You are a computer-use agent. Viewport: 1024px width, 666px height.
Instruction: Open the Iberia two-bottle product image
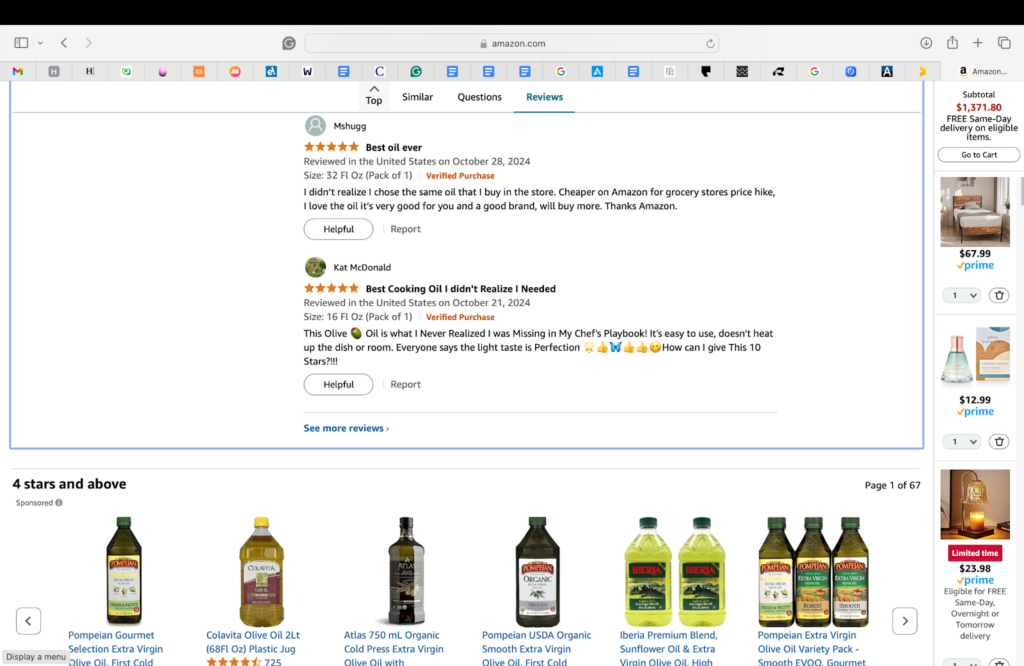click(x=675, y=571)
